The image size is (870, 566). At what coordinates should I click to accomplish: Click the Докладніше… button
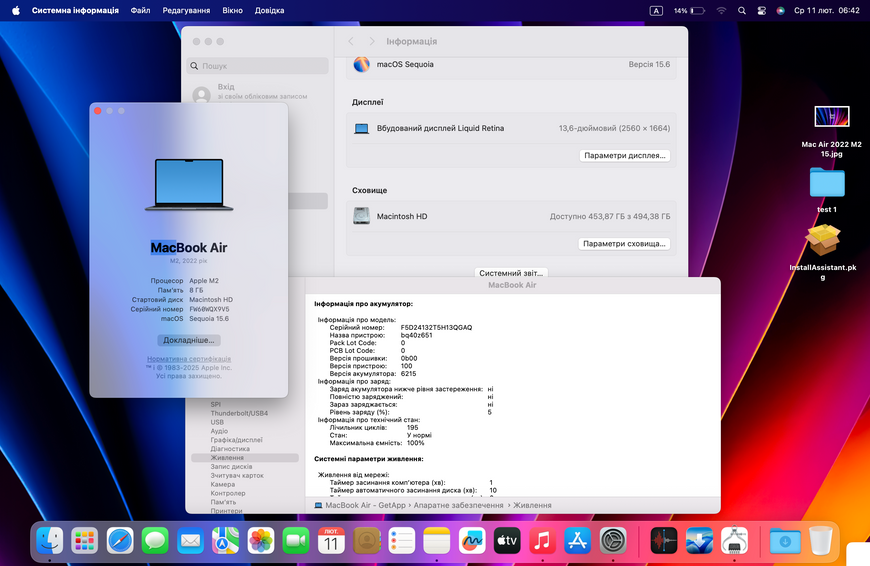point(189,340)
